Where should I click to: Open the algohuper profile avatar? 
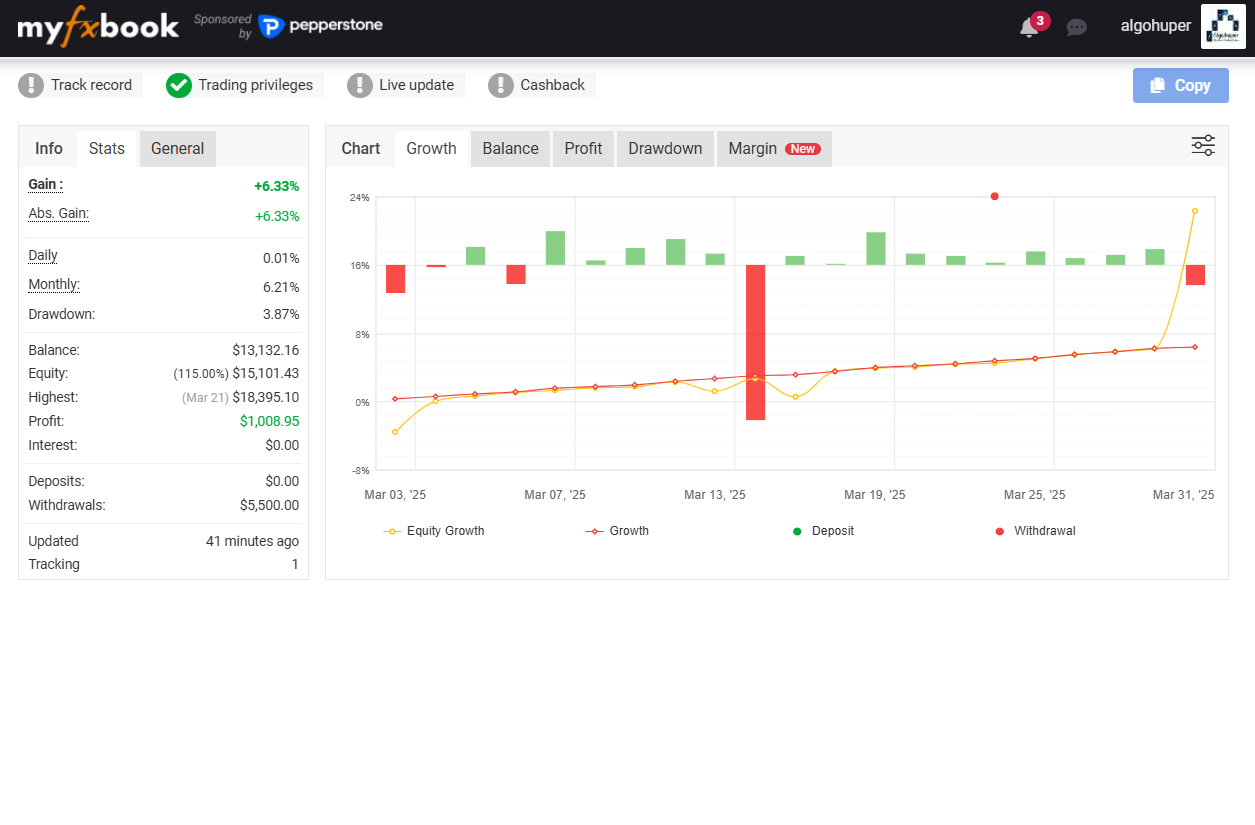(x=1223, y=27)
